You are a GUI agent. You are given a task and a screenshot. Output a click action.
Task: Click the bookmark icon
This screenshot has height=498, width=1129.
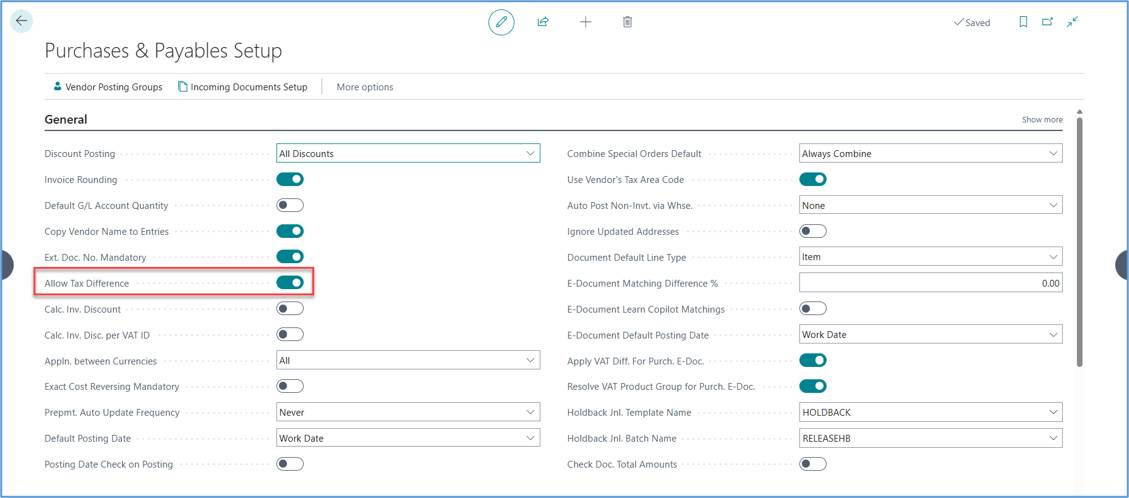[1023, 22]
